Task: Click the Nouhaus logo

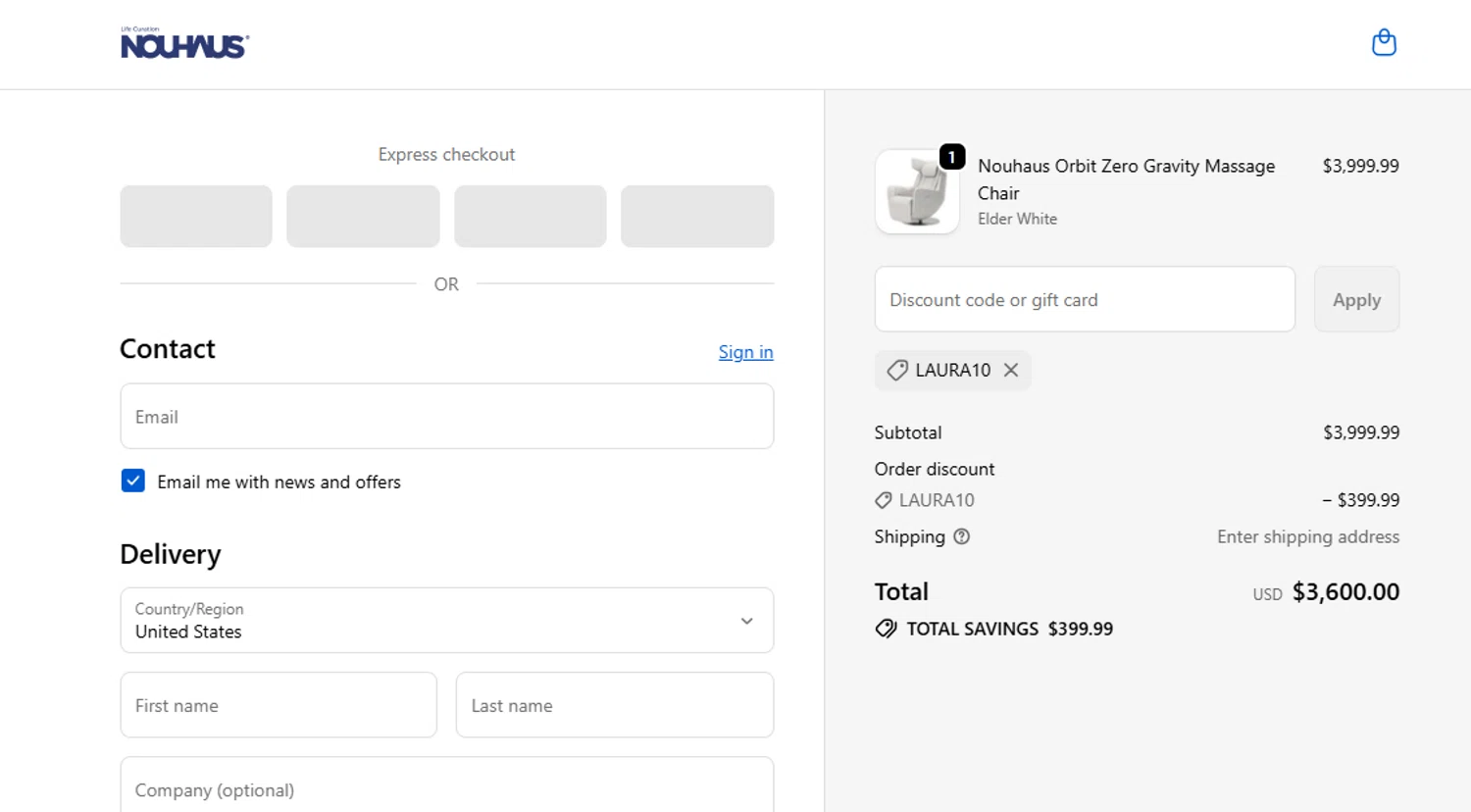Action: 184,43
